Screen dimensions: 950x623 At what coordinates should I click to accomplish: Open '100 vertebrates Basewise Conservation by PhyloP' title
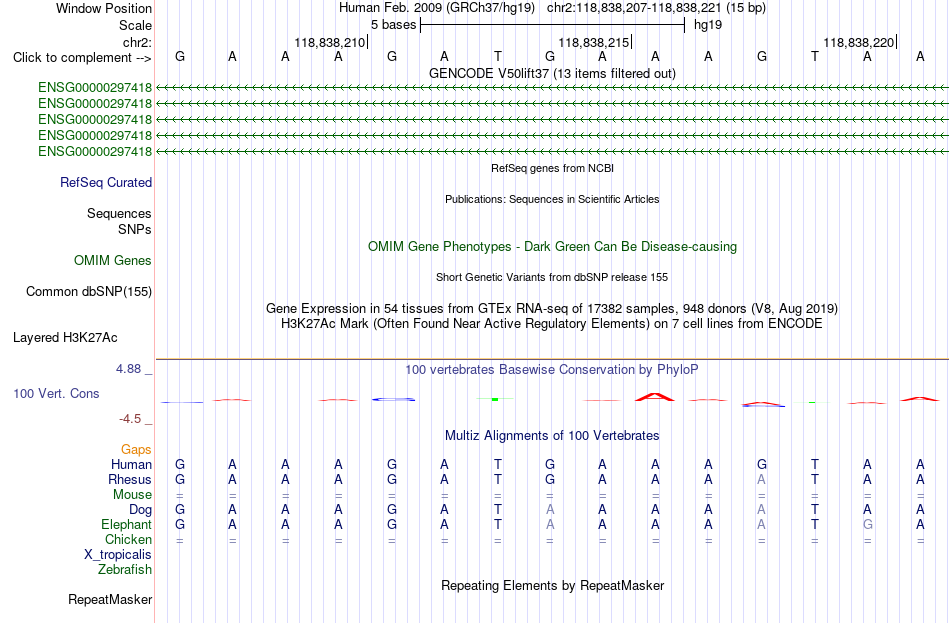point(552,370)
